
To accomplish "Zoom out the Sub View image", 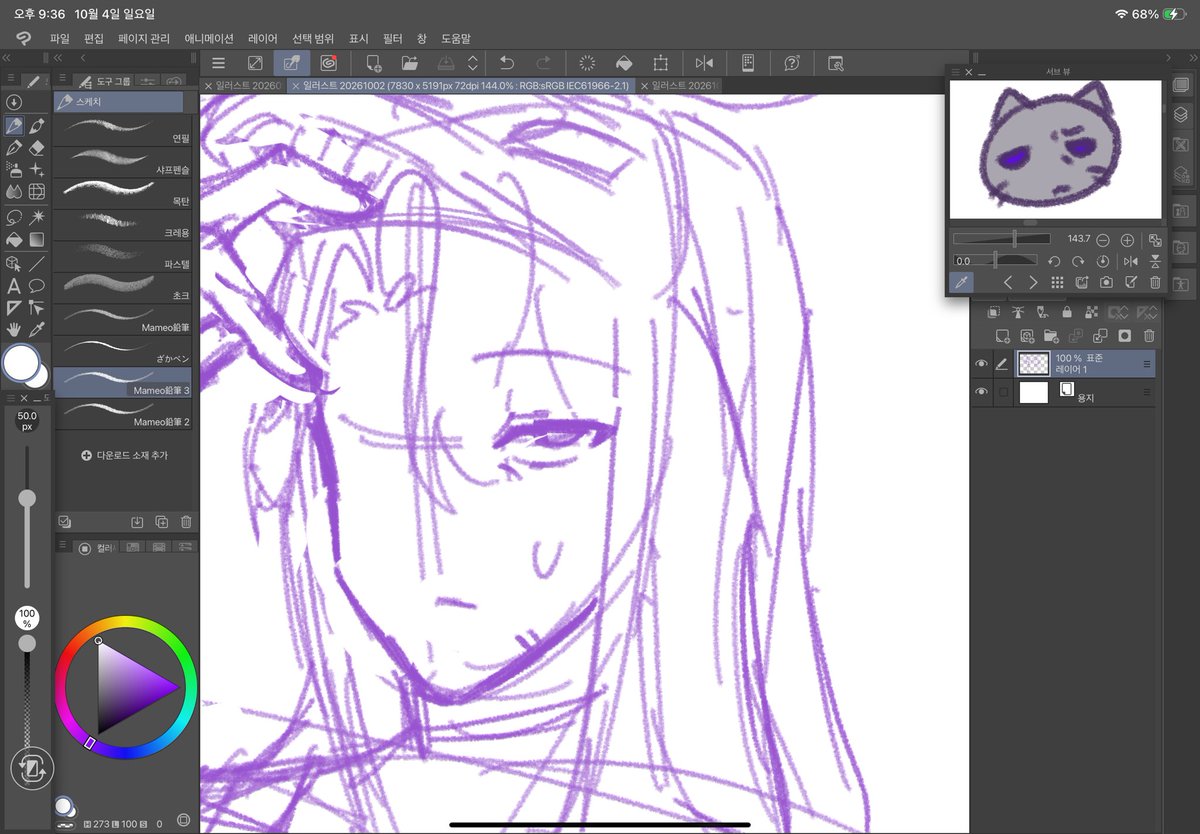I will 1103,240.
